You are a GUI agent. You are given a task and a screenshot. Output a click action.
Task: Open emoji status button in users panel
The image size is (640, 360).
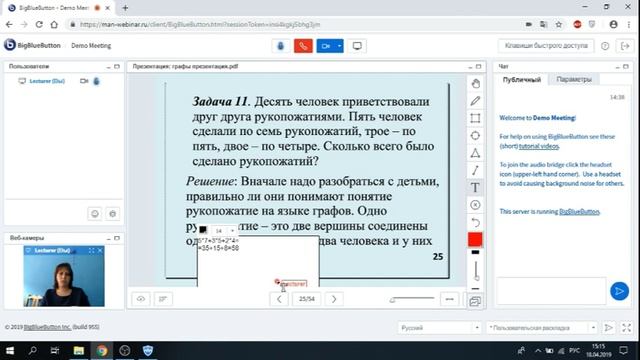[95, 213]
